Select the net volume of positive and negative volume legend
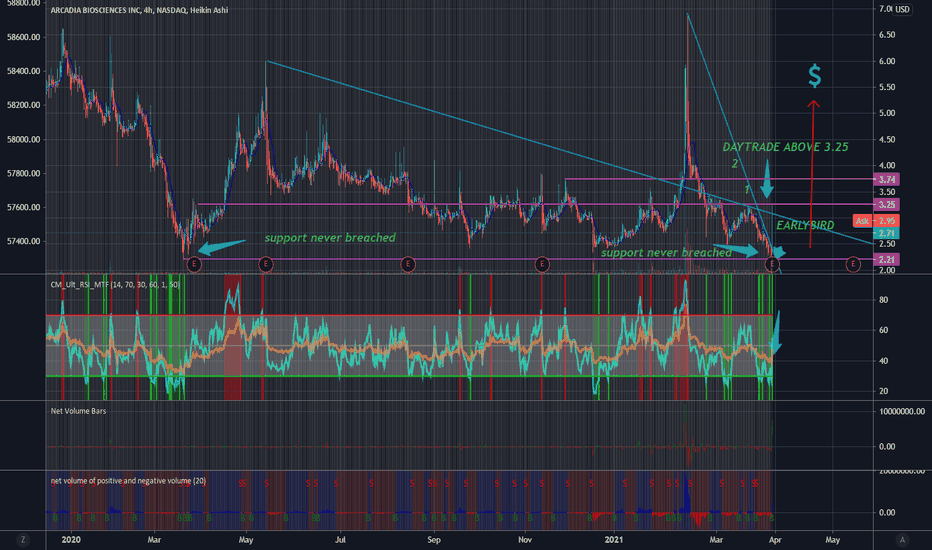Screen dimensions: 932x550 point(128,480)
